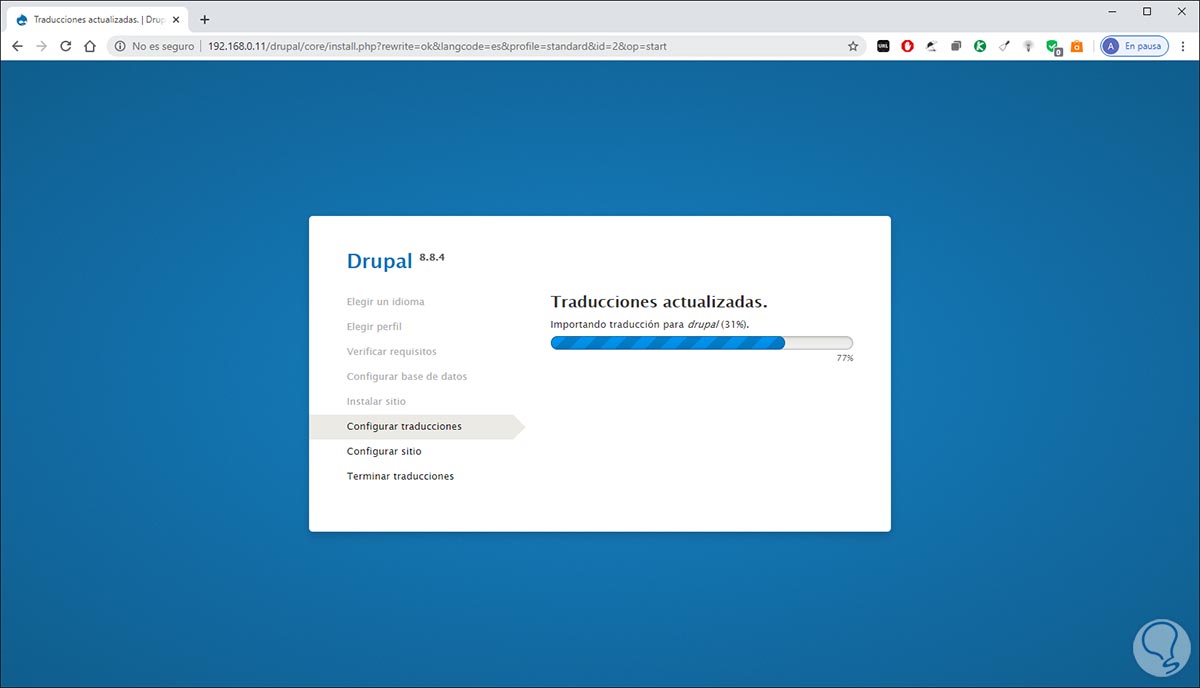Open the green shield extension
Viewport: 1200px width, 688px height.
(1053, 46)
